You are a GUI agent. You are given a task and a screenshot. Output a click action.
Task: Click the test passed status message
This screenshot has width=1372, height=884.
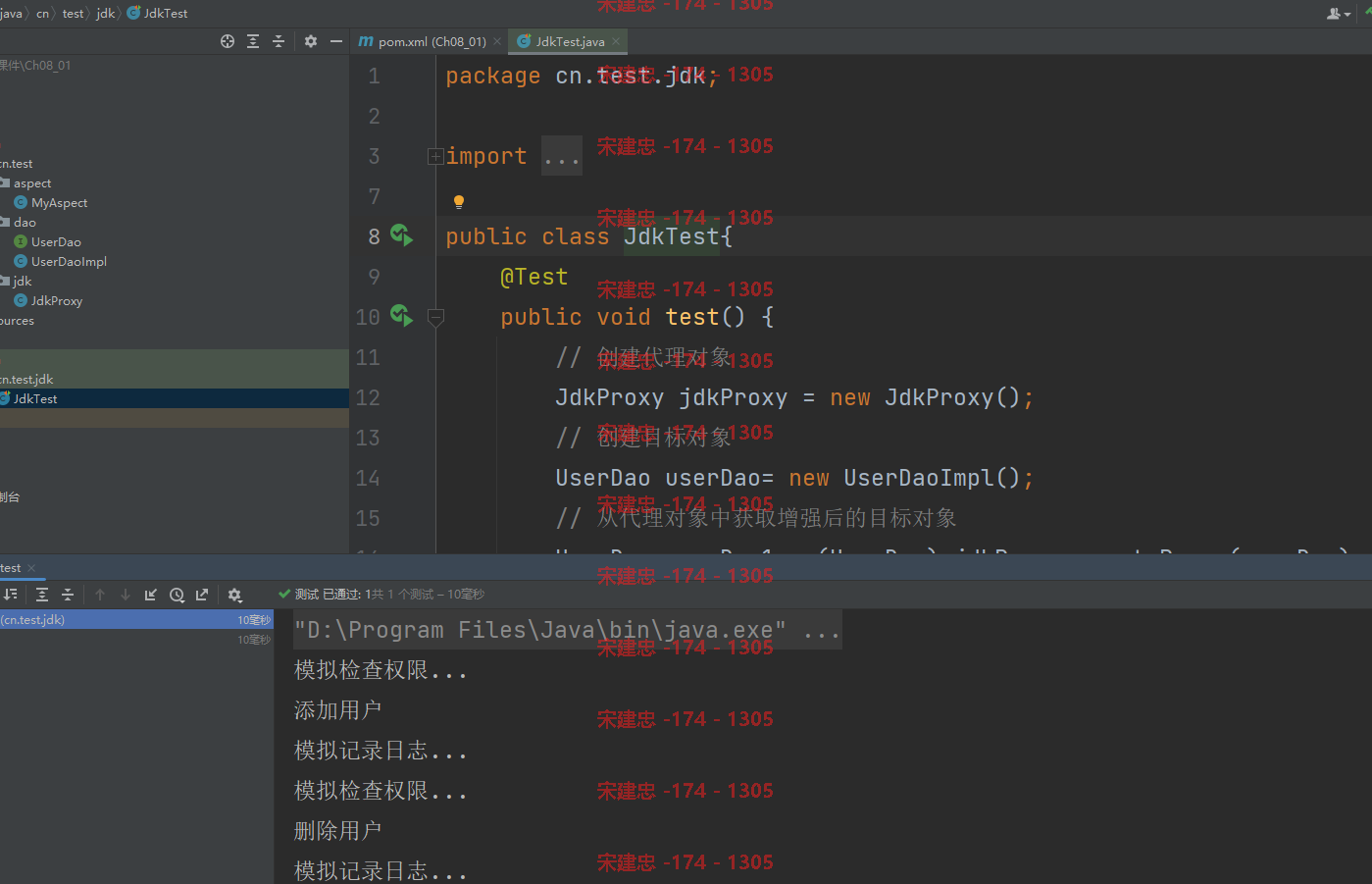click(x=382, y=595)
